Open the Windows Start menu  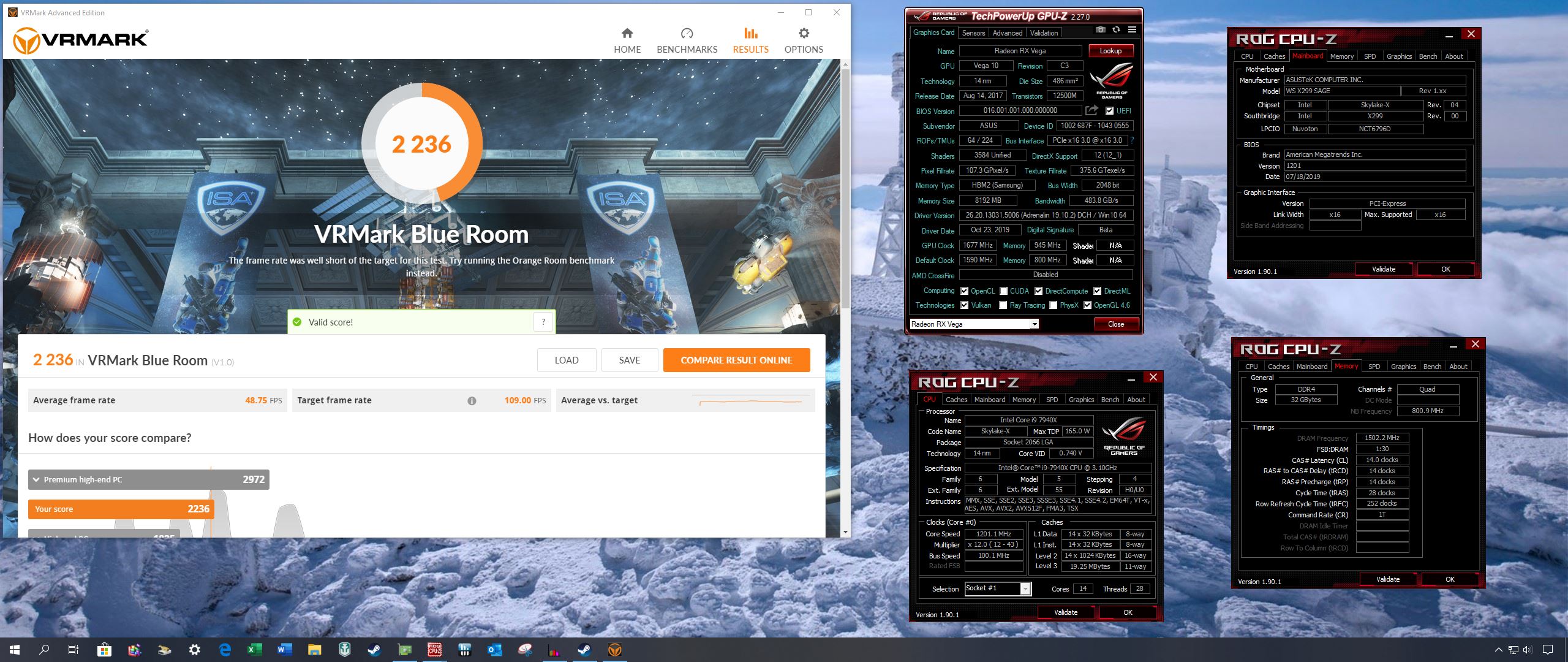point(15,650)
